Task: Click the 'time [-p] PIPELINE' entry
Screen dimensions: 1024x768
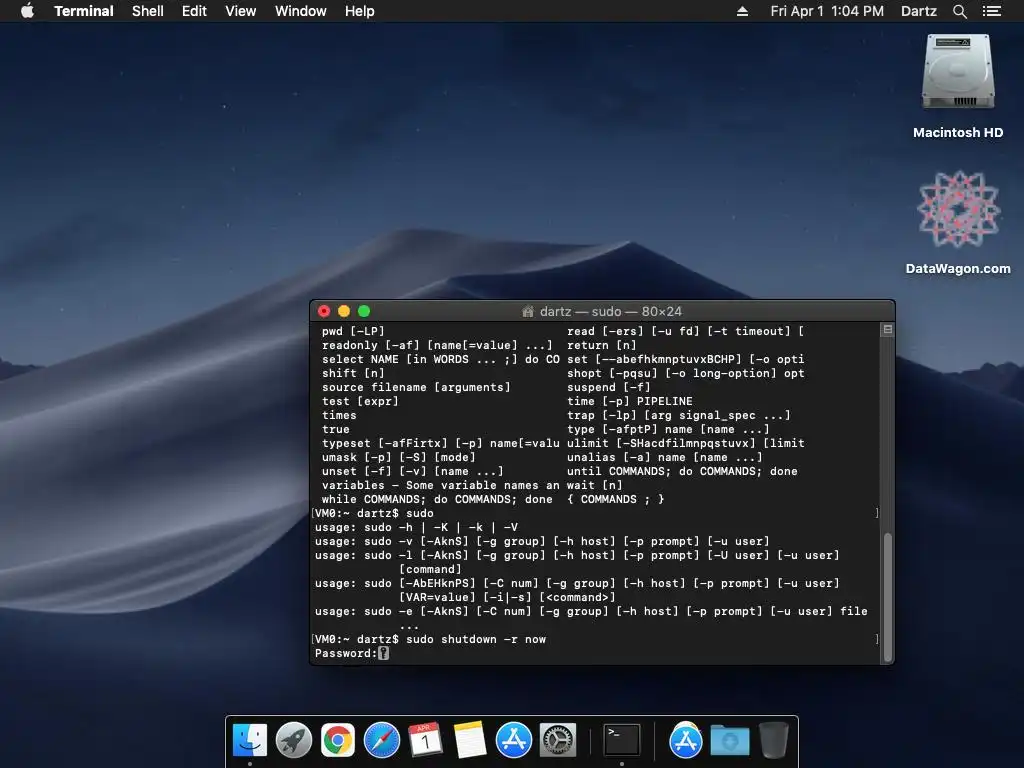Action: pyautogui.click(x=630, y=401)
